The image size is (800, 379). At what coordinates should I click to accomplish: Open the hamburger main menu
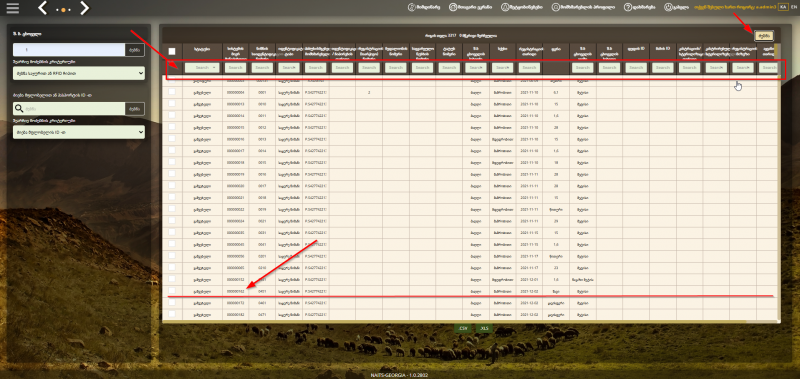(x=12, y=9)
